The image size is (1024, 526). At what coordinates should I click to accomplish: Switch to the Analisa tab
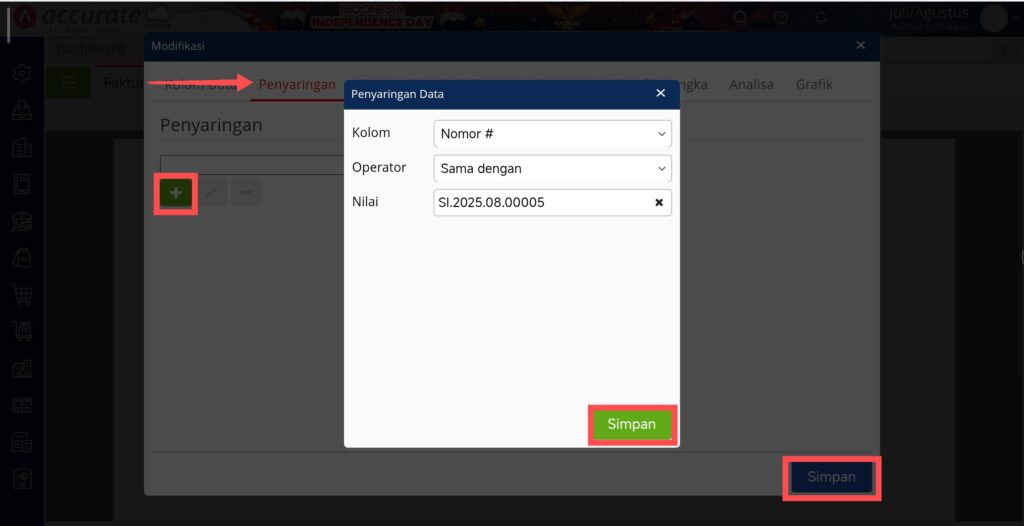(x=751, y=84)
